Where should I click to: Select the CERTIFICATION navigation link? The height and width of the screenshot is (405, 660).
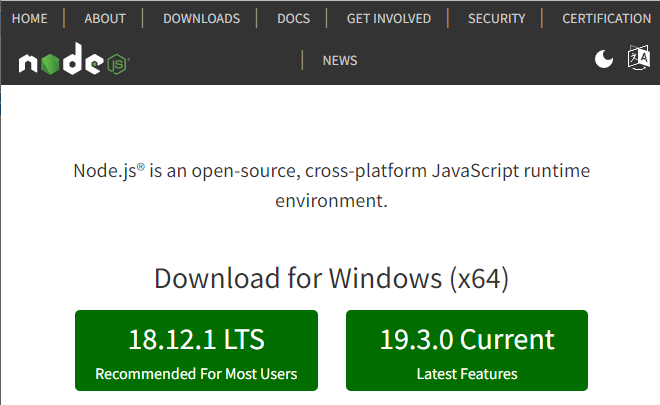click(x=606, y=19)
